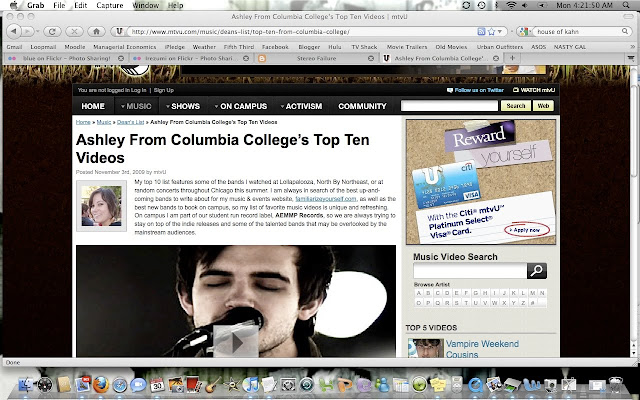Open Dashboard gauge icon in Dock
Screen dimensions: 640x400
click(x=45, y=385)
